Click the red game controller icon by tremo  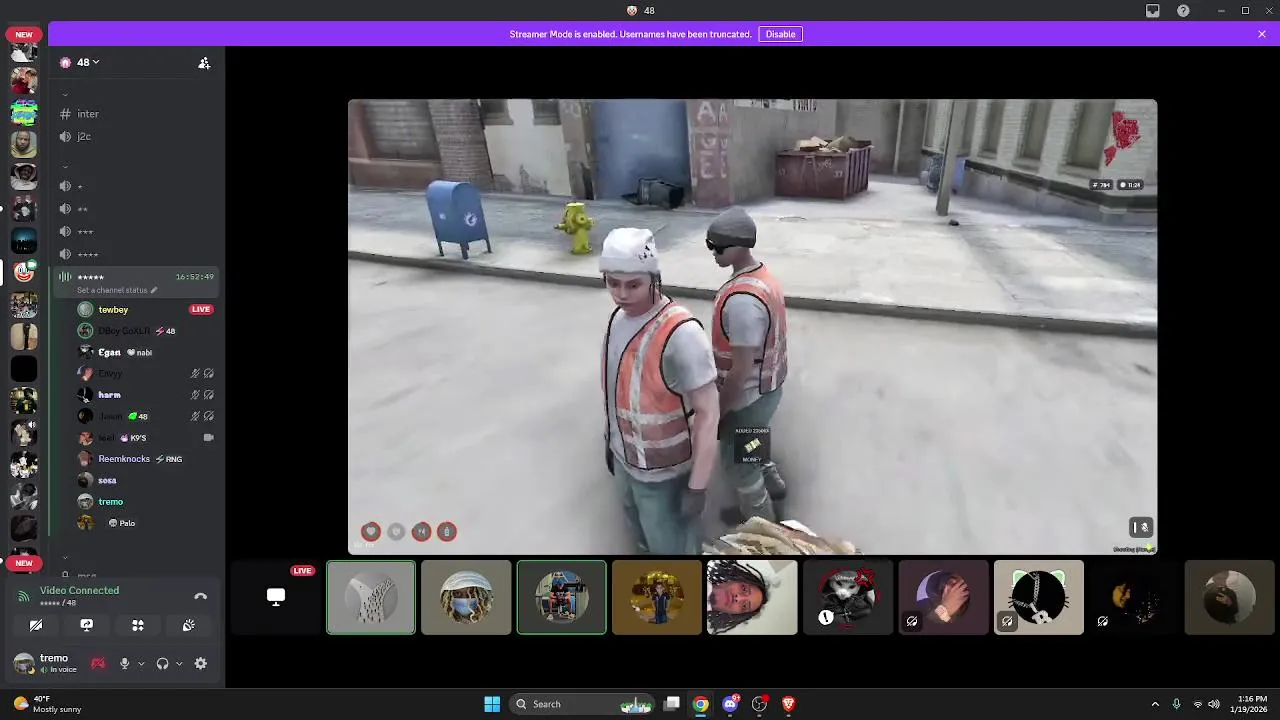click(98, 663)
